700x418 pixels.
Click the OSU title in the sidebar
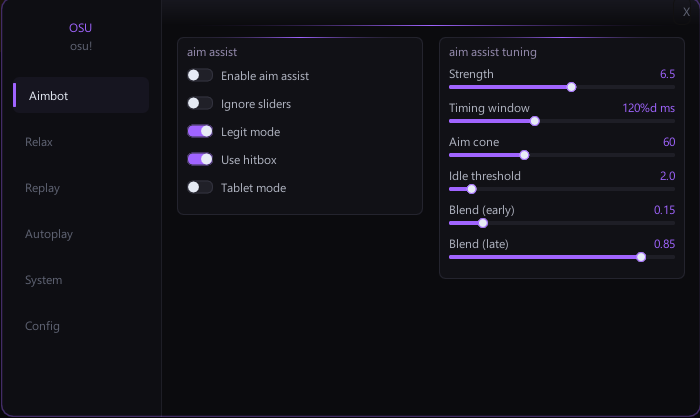[x=80, y=28]
